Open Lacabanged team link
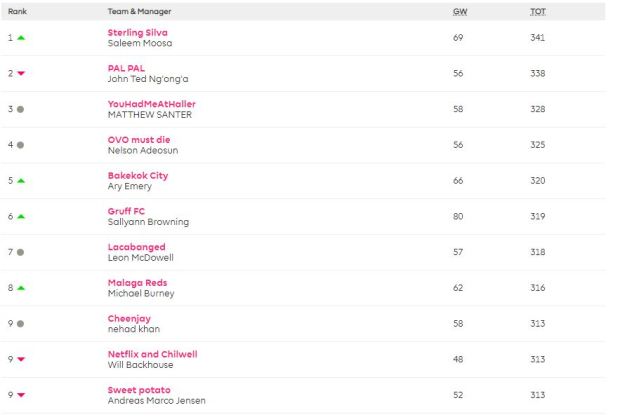This screenshot has height=417, width=620. [136, 247]
